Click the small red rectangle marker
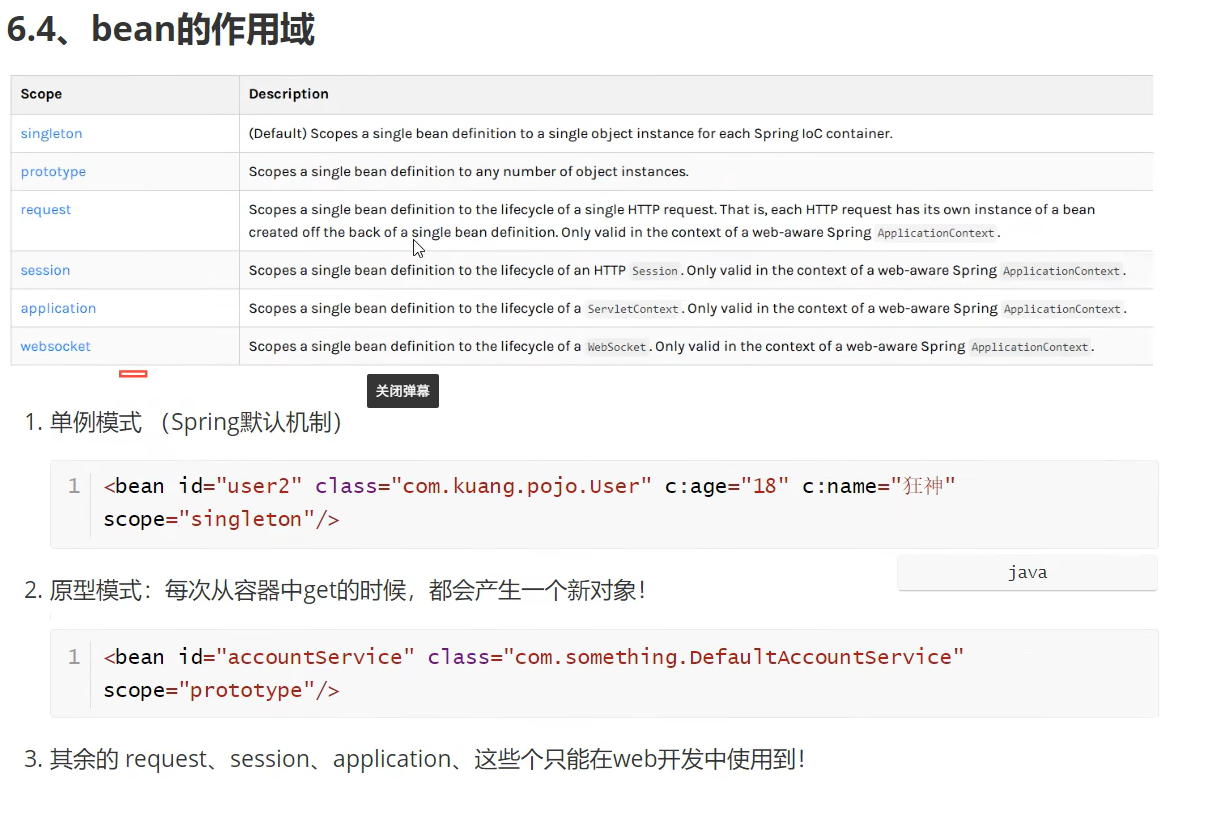The image size is (1217, 831). tap(133, 374)
